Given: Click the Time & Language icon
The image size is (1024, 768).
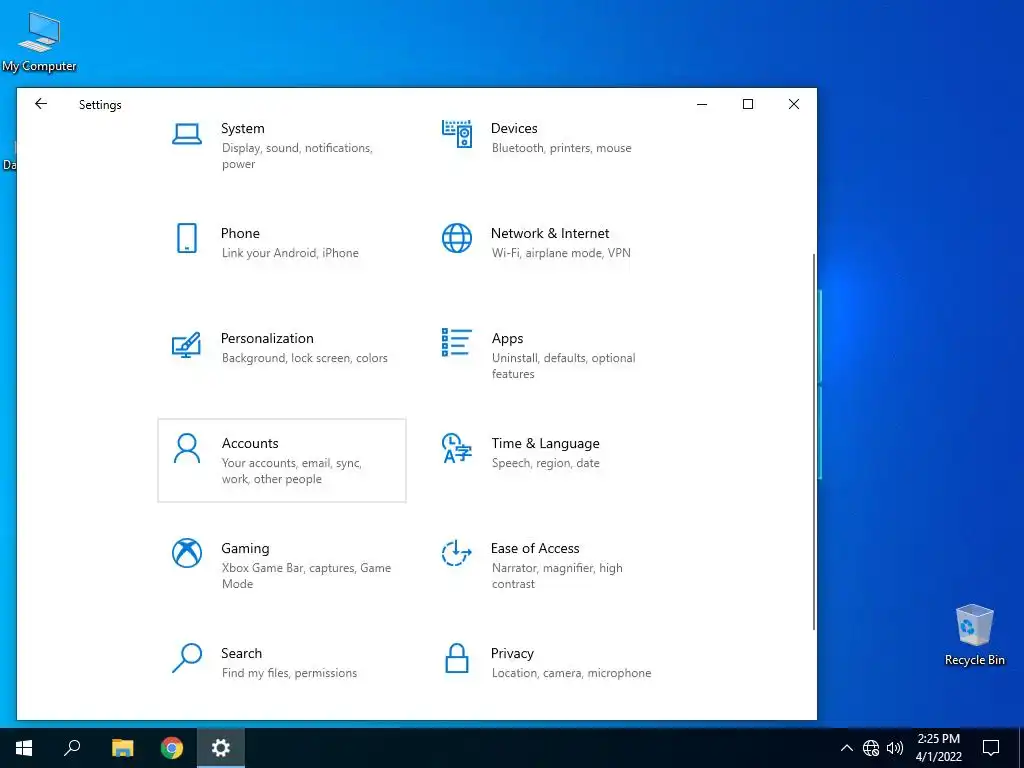Looking at the screenshot, I should point(456,448).
